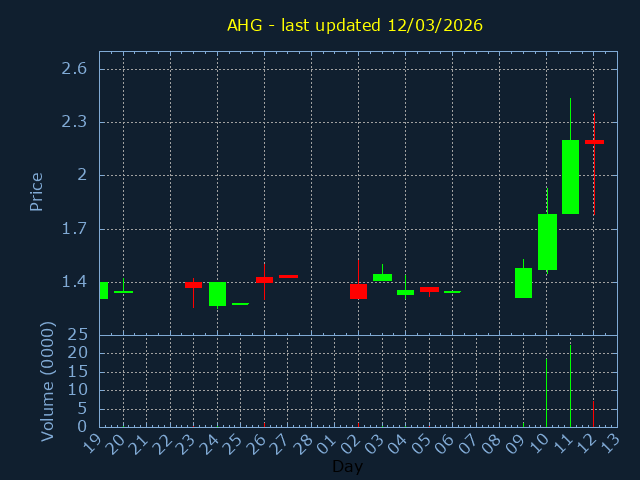
Task: Click the 2.6 price tick label
Action: [x=75, y=69]
